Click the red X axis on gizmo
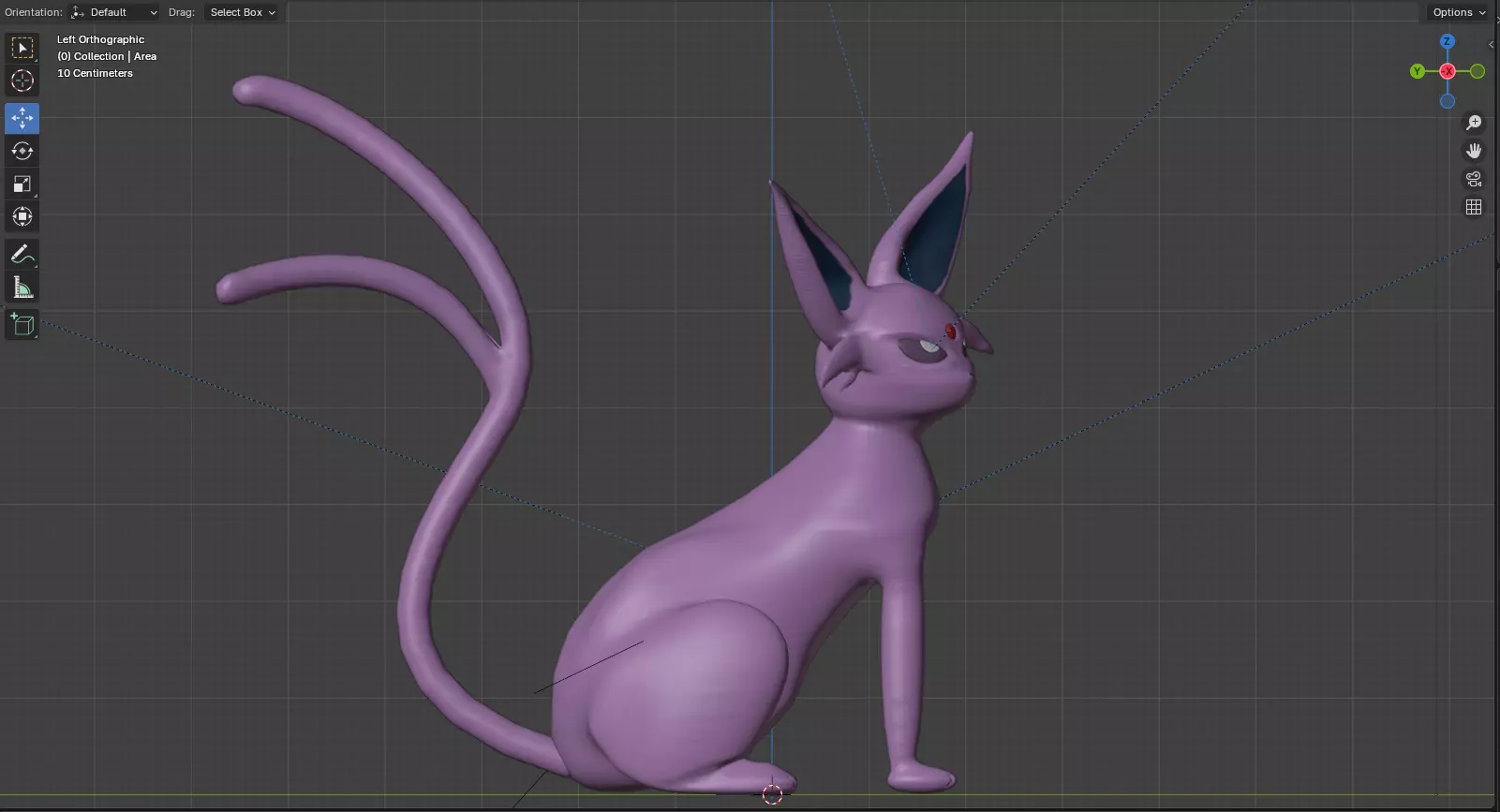Screen dimensions: 1500x812 (1448, 71)
